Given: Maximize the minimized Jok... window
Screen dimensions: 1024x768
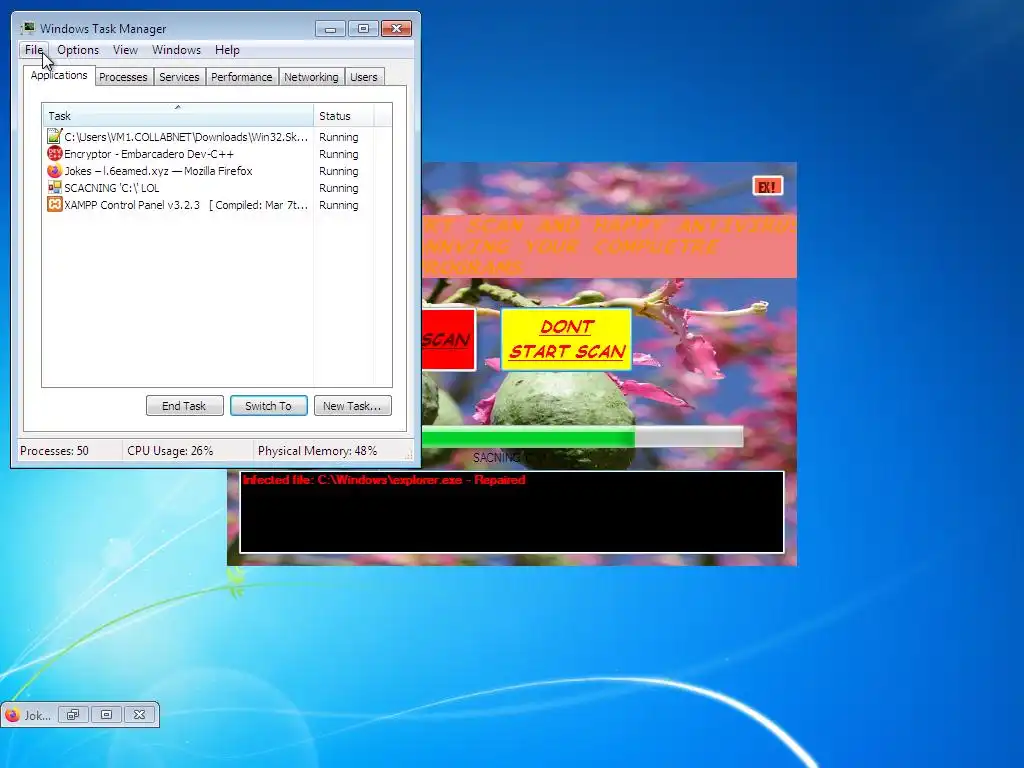Looking at the screenshot, I should tap(106, 714).
